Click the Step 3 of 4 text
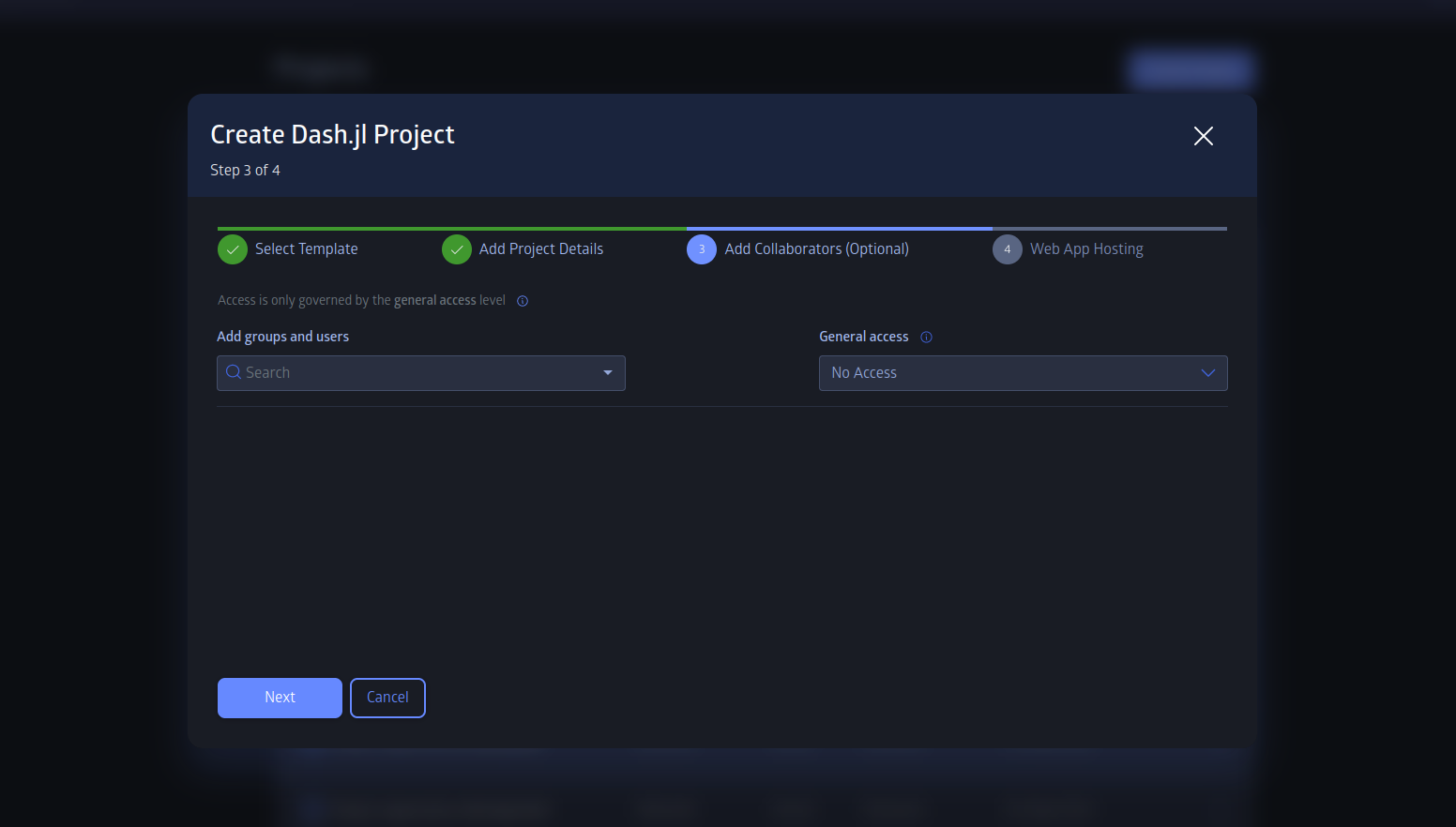Viewport: 1456px width, 827px height. 245,171
